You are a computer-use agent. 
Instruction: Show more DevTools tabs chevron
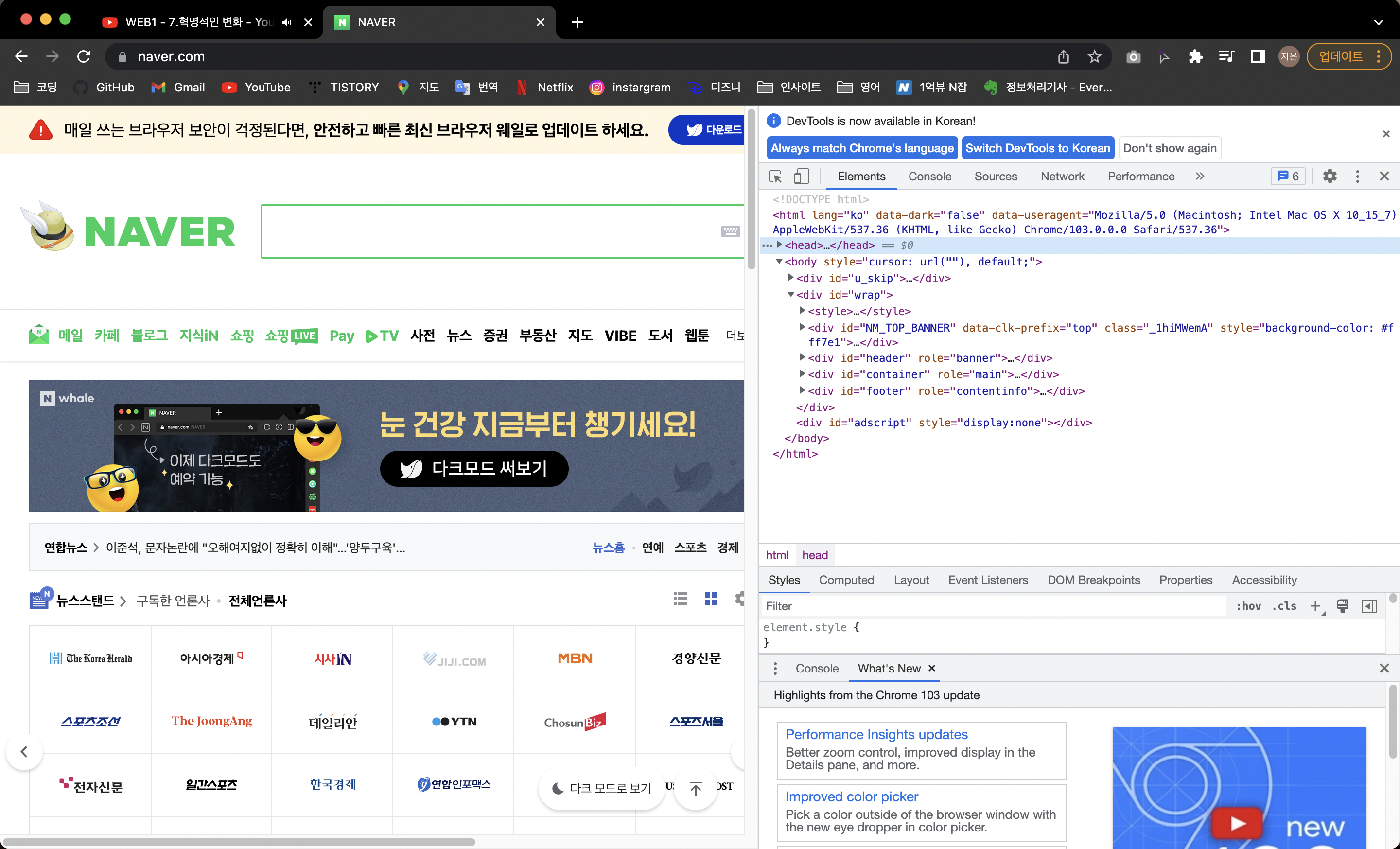pos(1199,176)
